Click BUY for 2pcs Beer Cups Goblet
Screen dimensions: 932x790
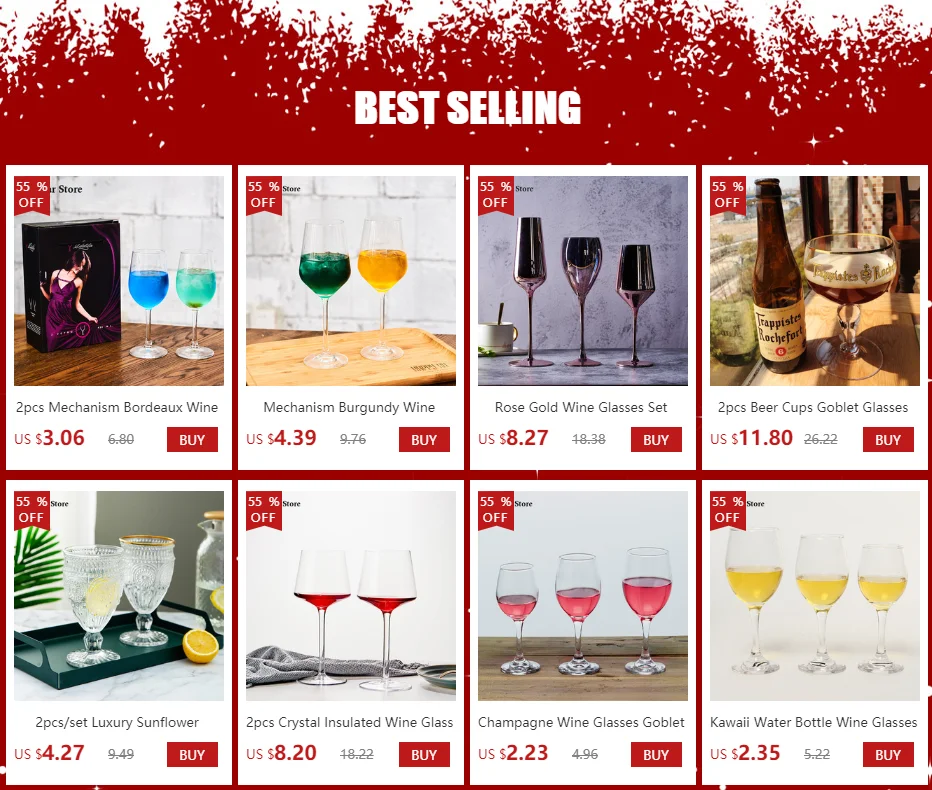click(x=888, y=439)
